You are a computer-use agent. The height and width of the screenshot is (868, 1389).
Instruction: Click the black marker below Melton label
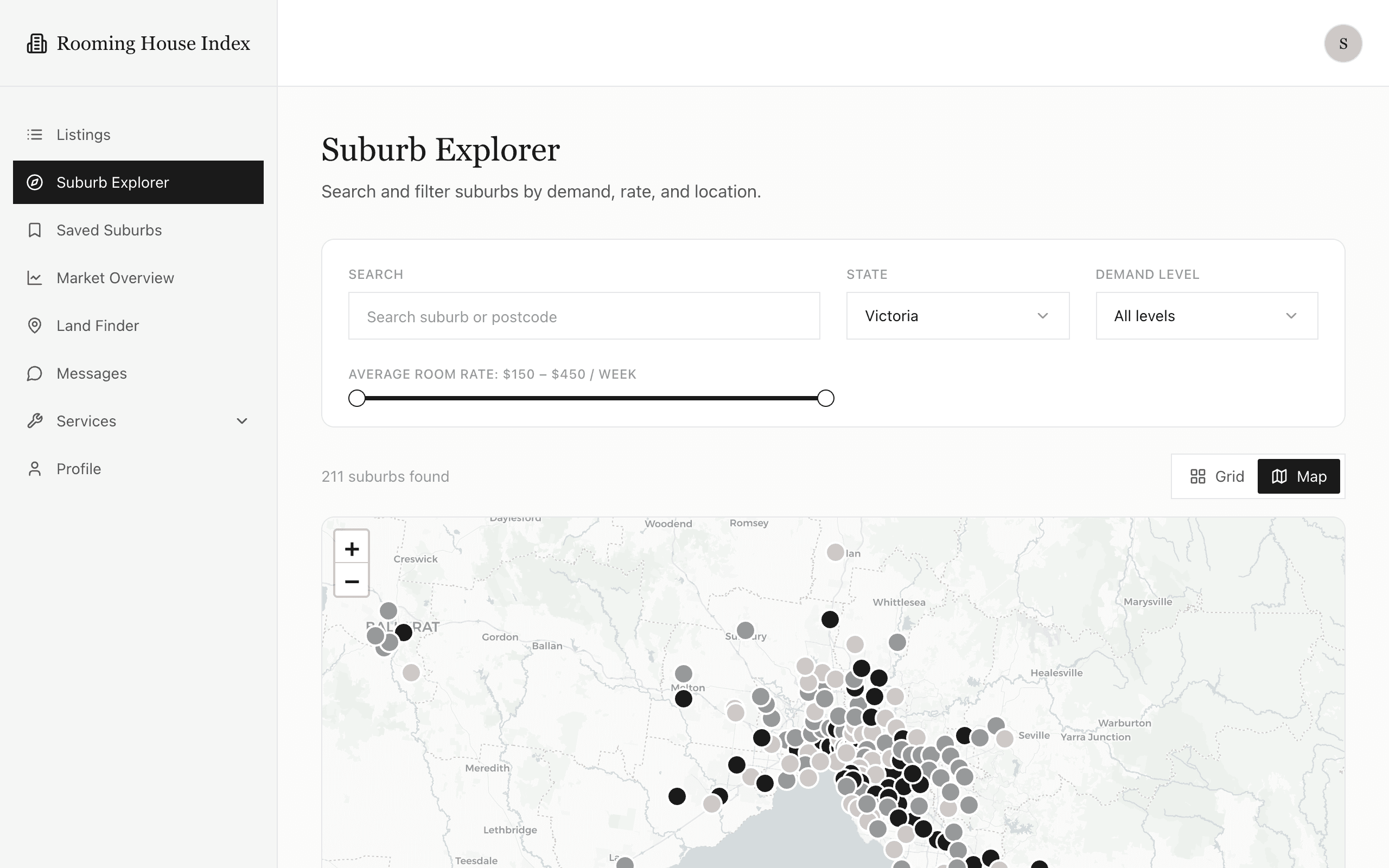683,699
